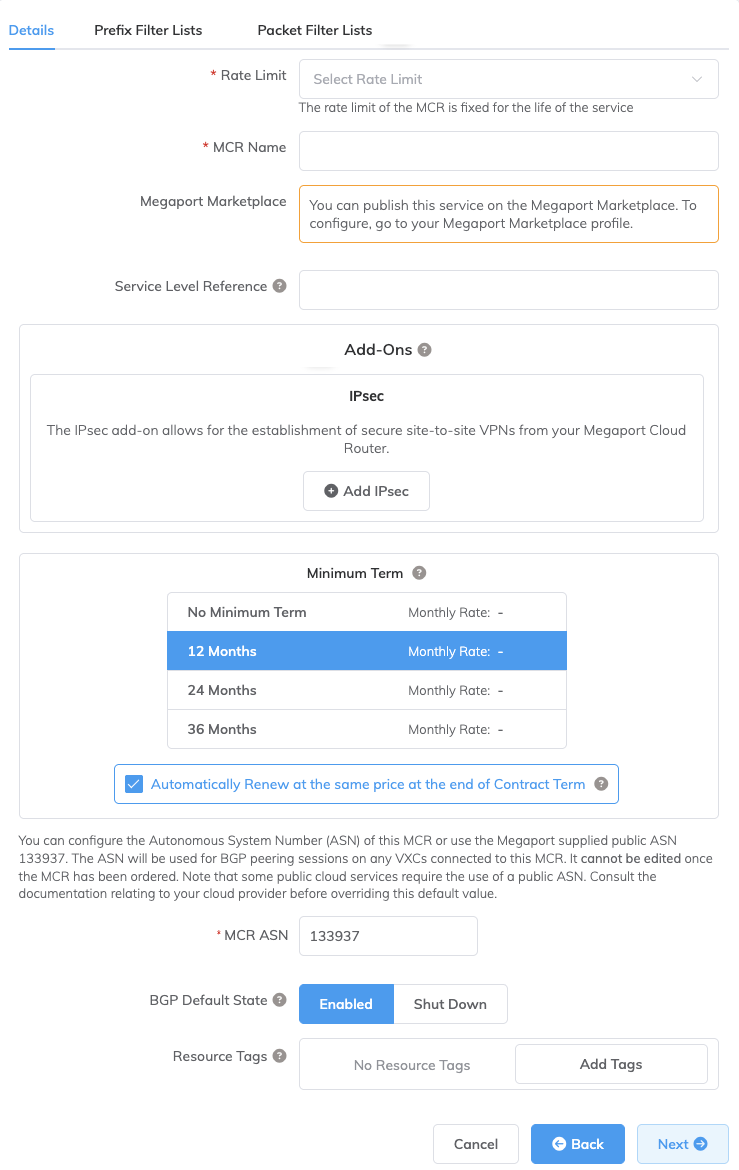Screen dimensions: 739x1170
Task: Uncheck the Automatically Renew checkbox
Action: point(134,784)
